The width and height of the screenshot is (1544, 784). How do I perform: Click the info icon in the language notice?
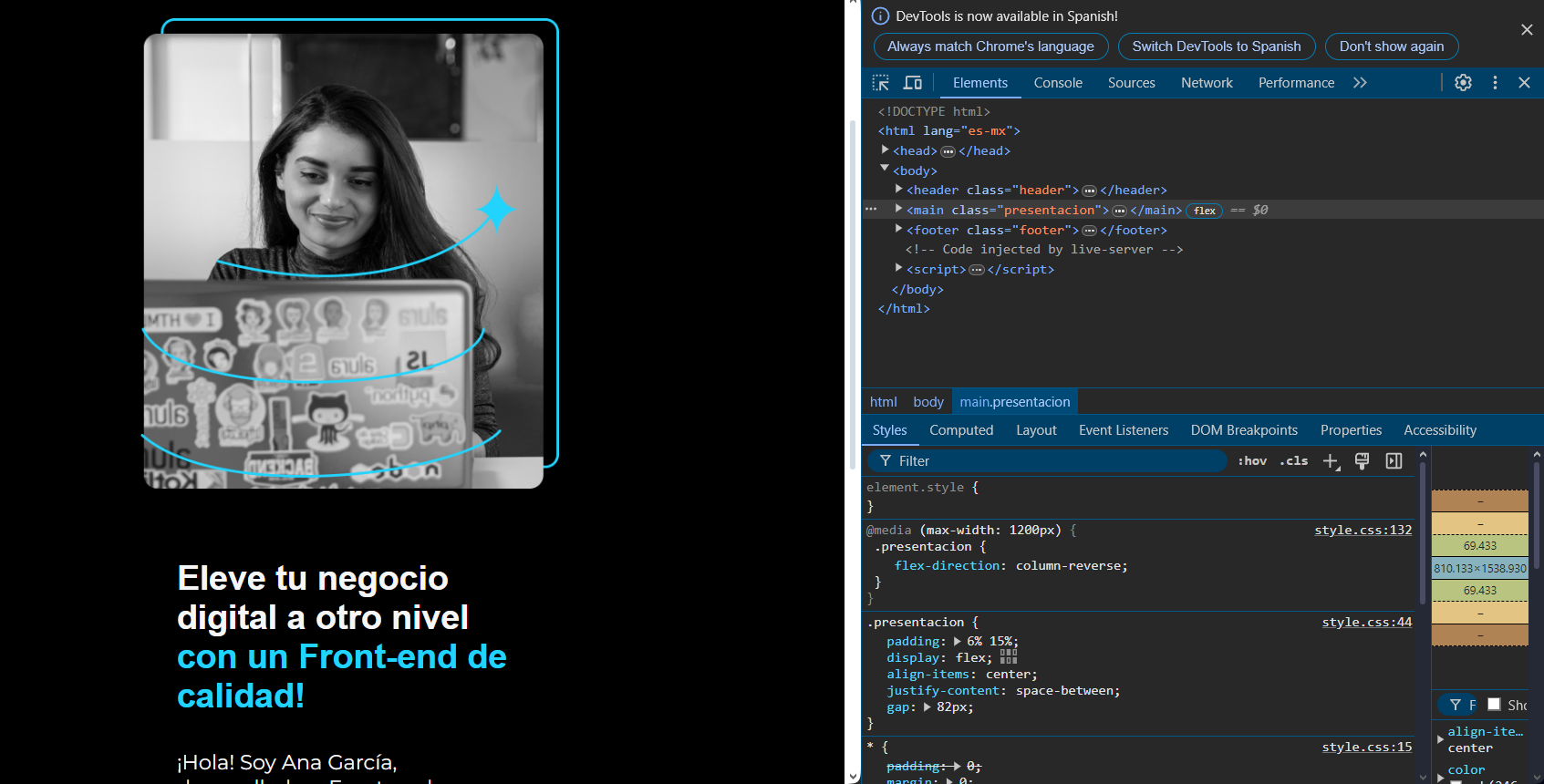880,16
